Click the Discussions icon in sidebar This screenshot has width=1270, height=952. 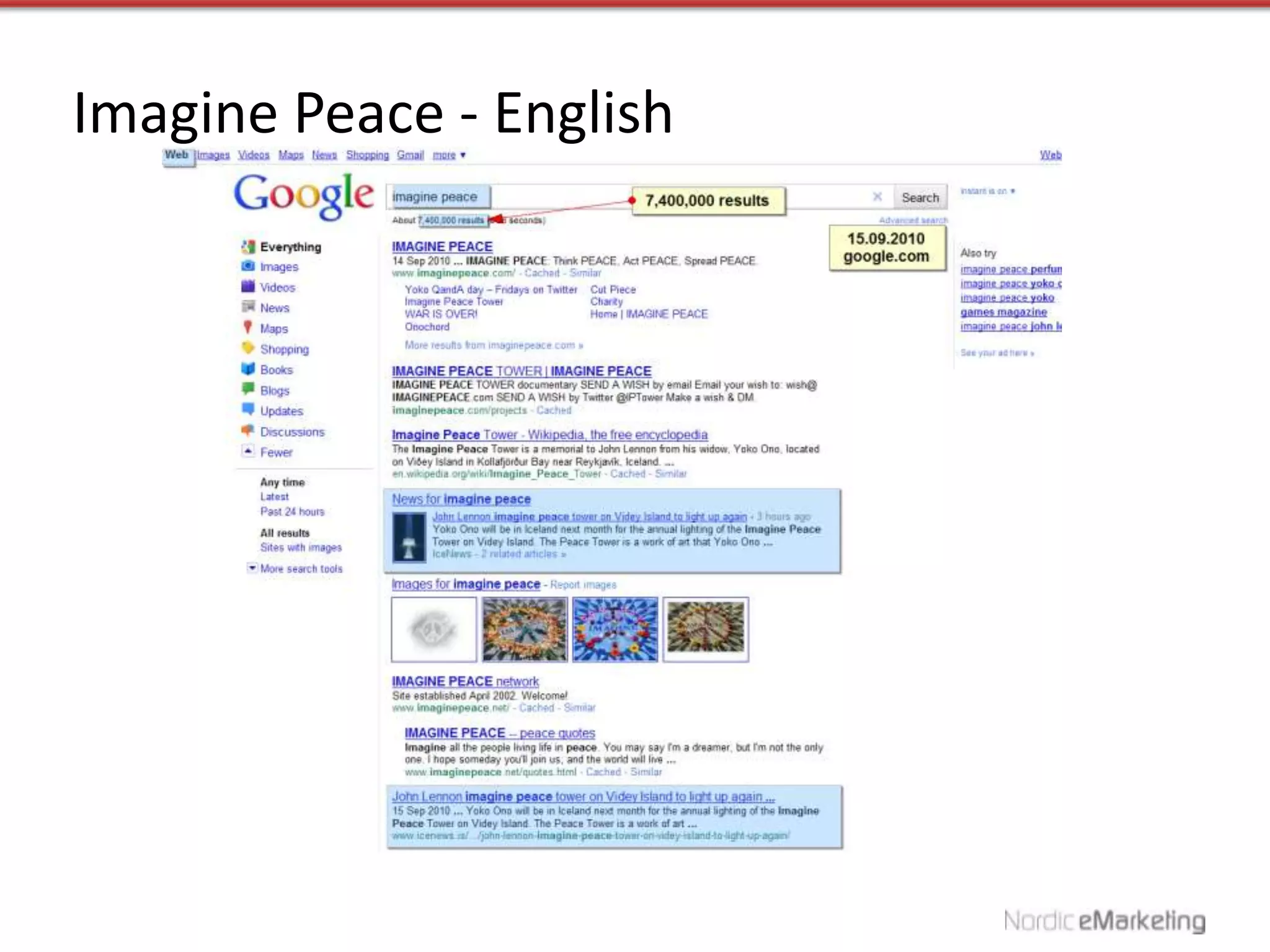pos(248,431)
